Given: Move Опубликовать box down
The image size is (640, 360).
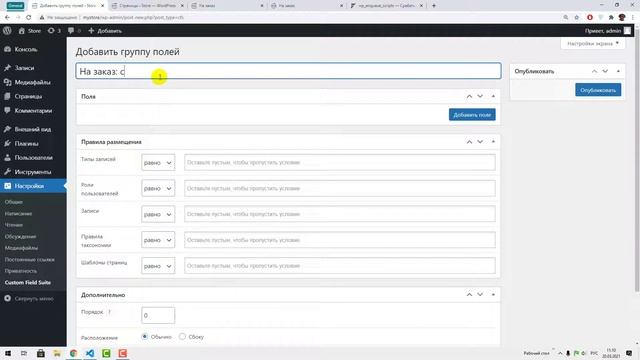Looking at the screenshot, I should tap(605, 71).
